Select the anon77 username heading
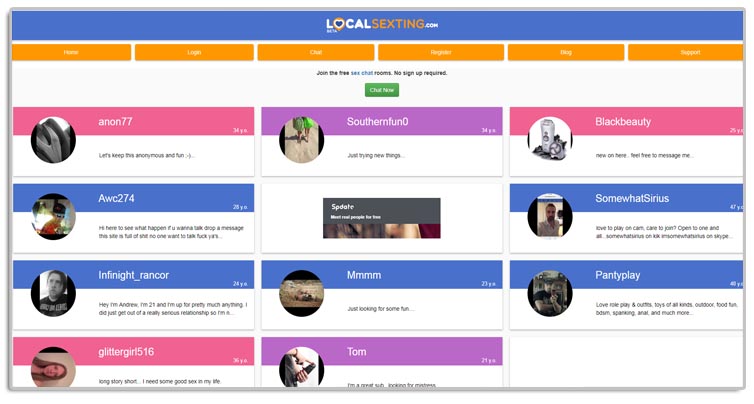This screenshot has width=754, height=404. click(x=115, y=122)
